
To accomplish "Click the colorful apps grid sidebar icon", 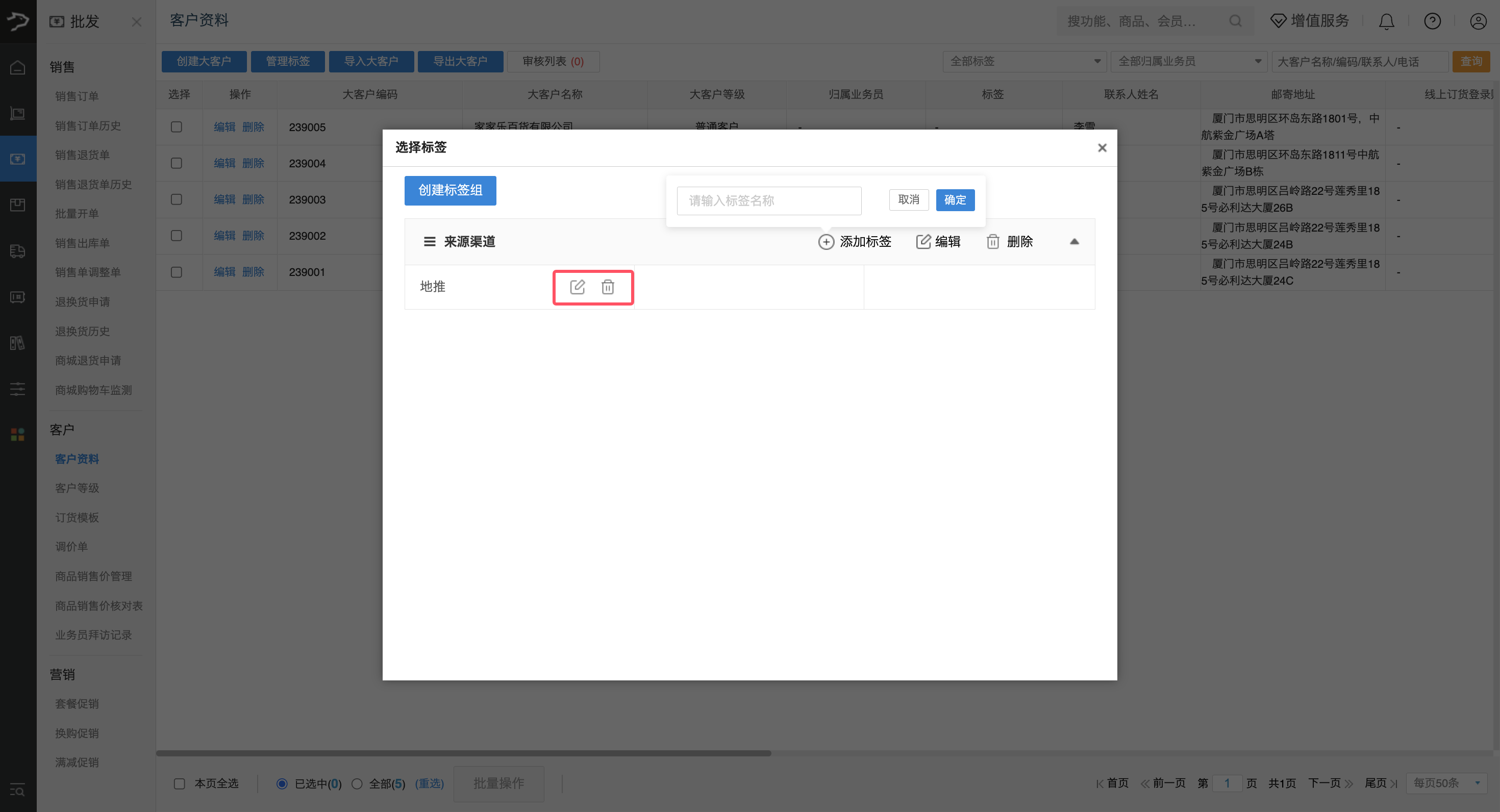I will (x=17, y=434).
